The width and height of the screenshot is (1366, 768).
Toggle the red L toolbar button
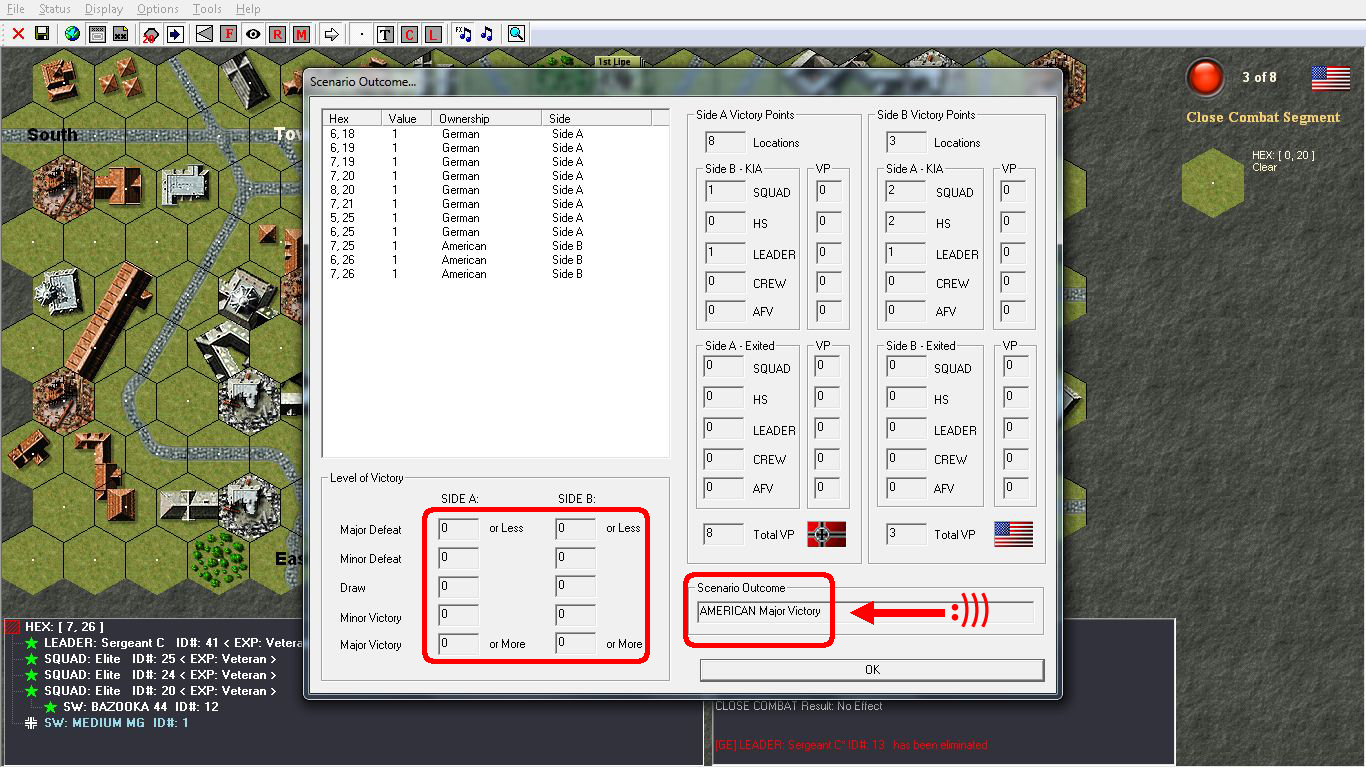point(433,34)
